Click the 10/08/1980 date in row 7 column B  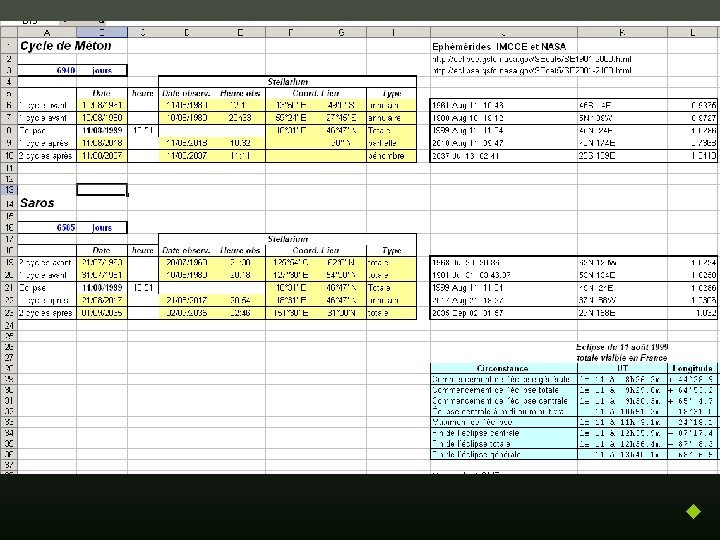pos(102,118)
